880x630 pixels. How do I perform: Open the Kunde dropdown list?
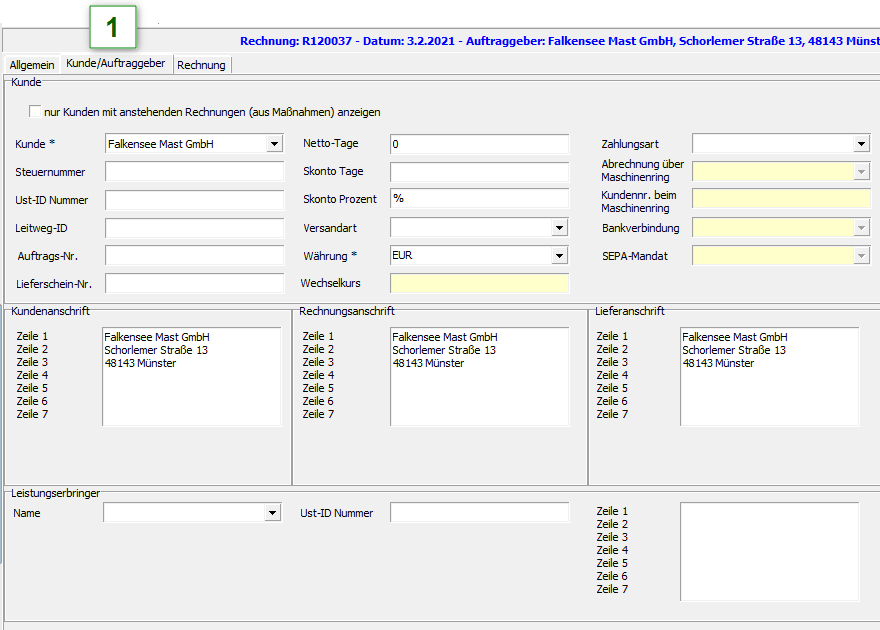(275, 144)
